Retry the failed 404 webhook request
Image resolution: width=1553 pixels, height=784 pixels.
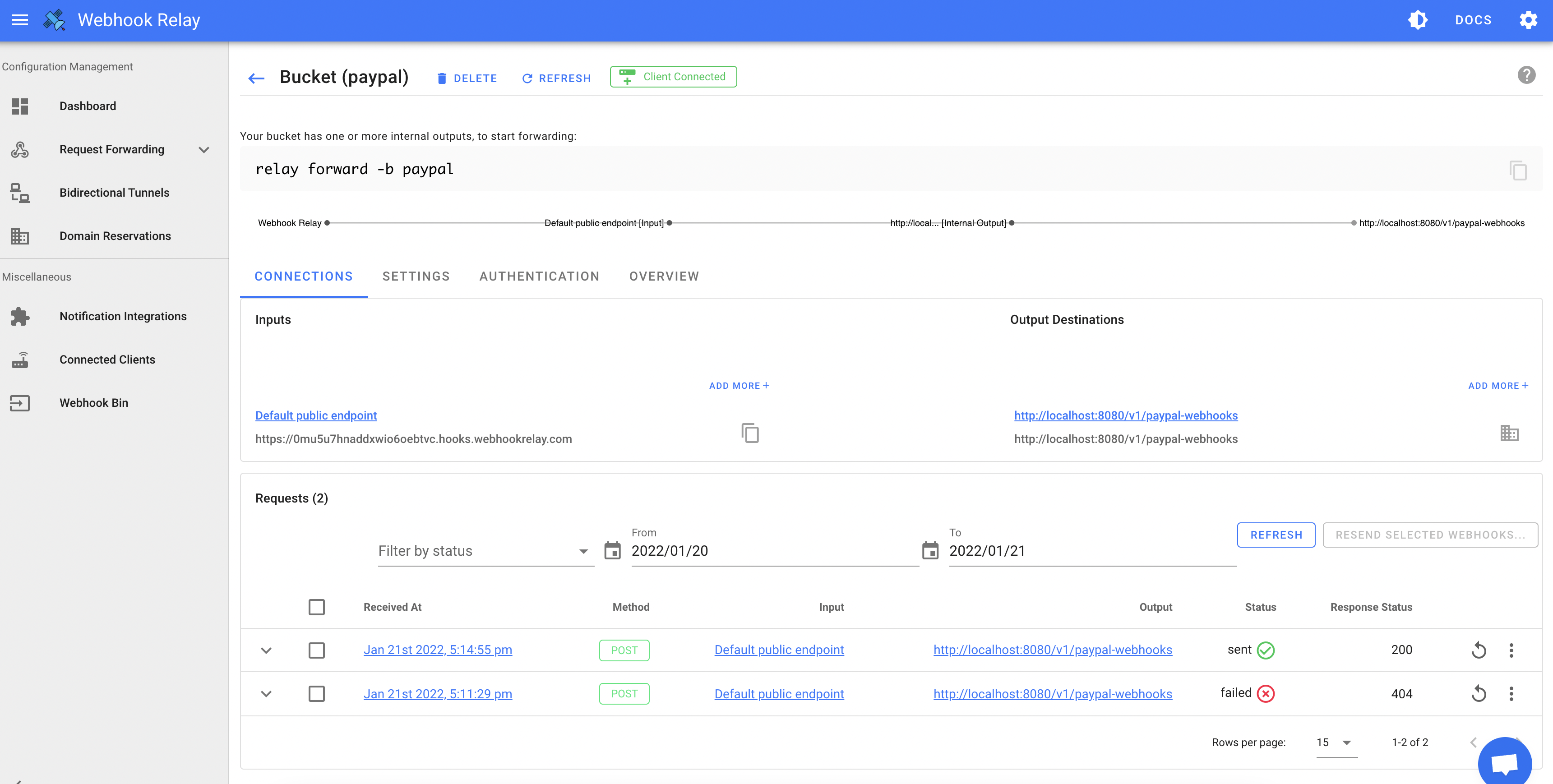pyautogui.click(x=1479, y=694)
